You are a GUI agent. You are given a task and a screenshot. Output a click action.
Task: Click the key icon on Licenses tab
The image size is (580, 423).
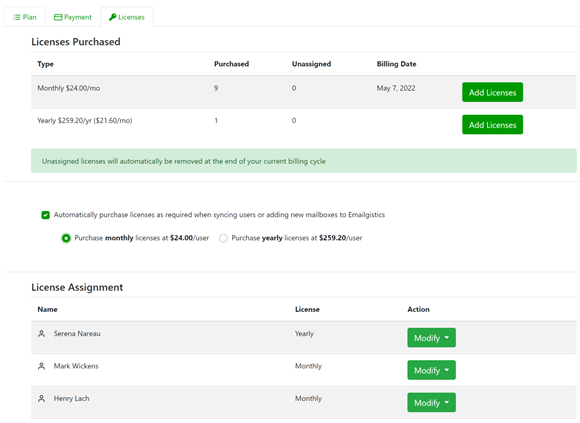pos(113,17)
